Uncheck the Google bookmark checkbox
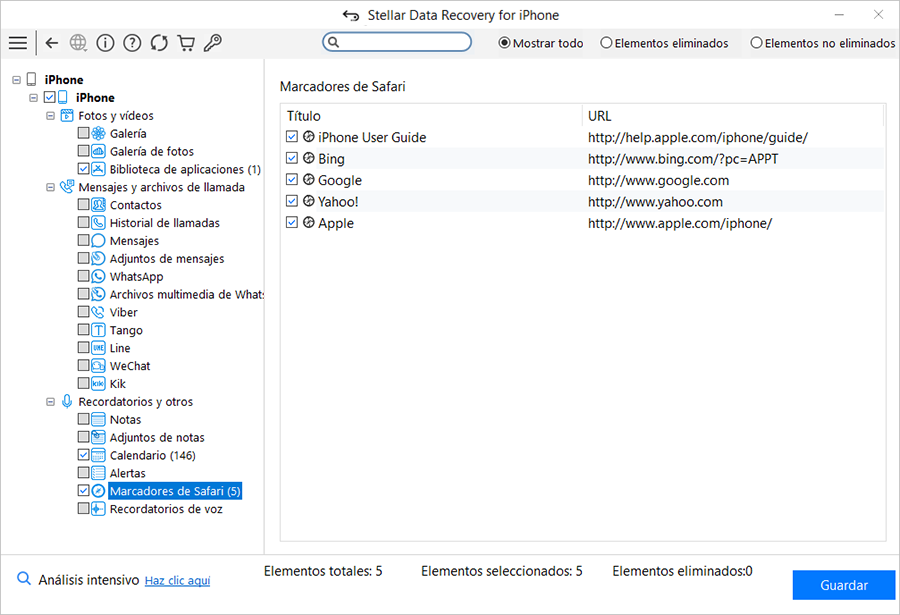900x615 pixels. (292, 180)
